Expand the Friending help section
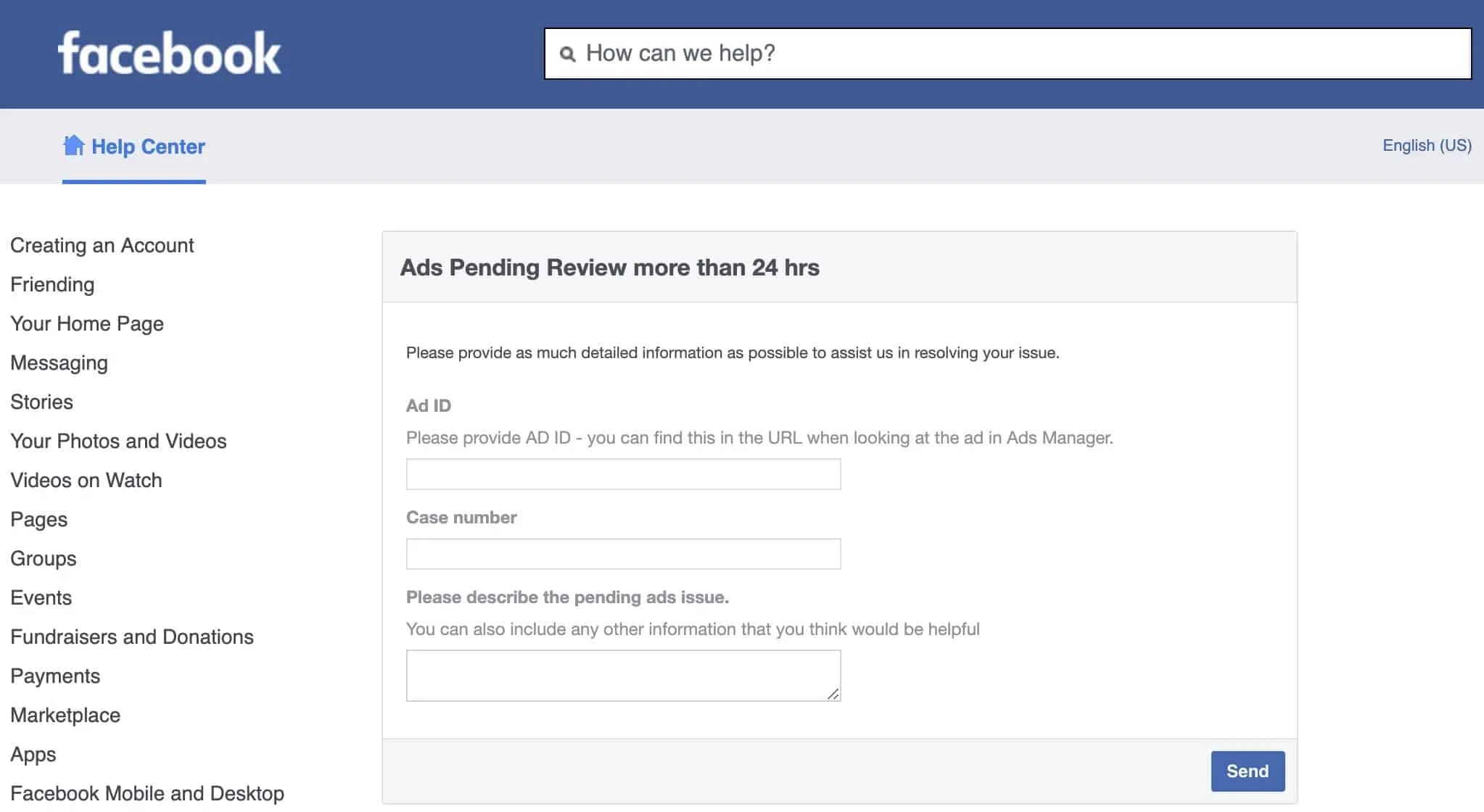This screenshot has width=1484, height=812. tap(52, 284)
